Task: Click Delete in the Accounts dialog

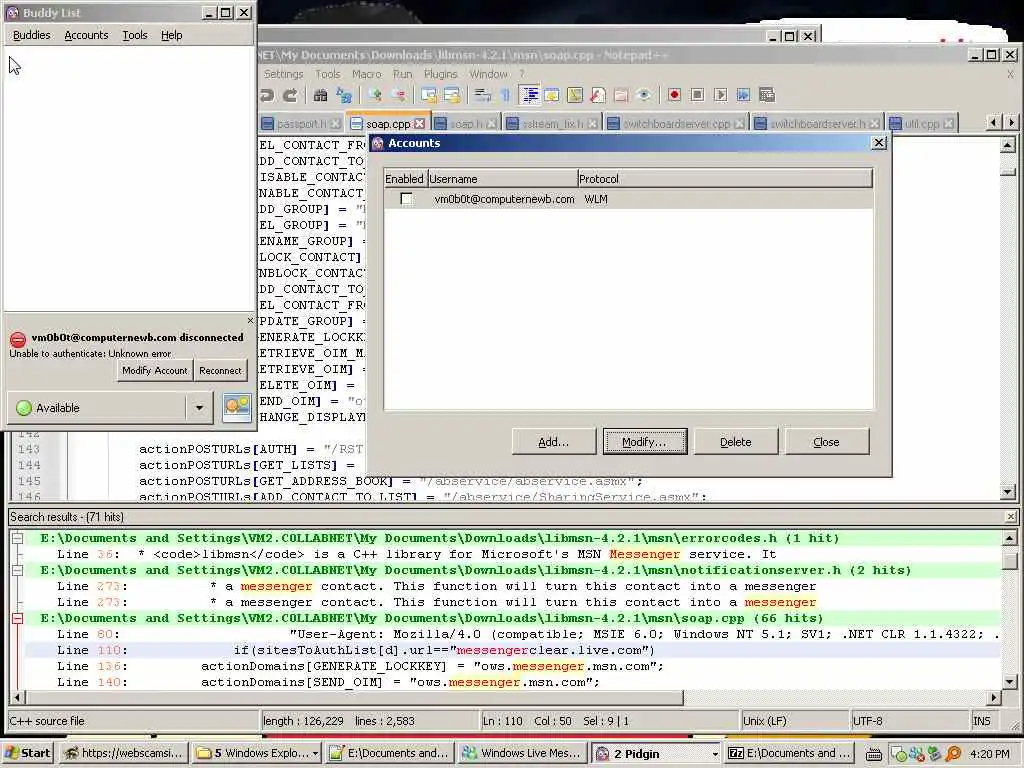Action: (735, 442)
